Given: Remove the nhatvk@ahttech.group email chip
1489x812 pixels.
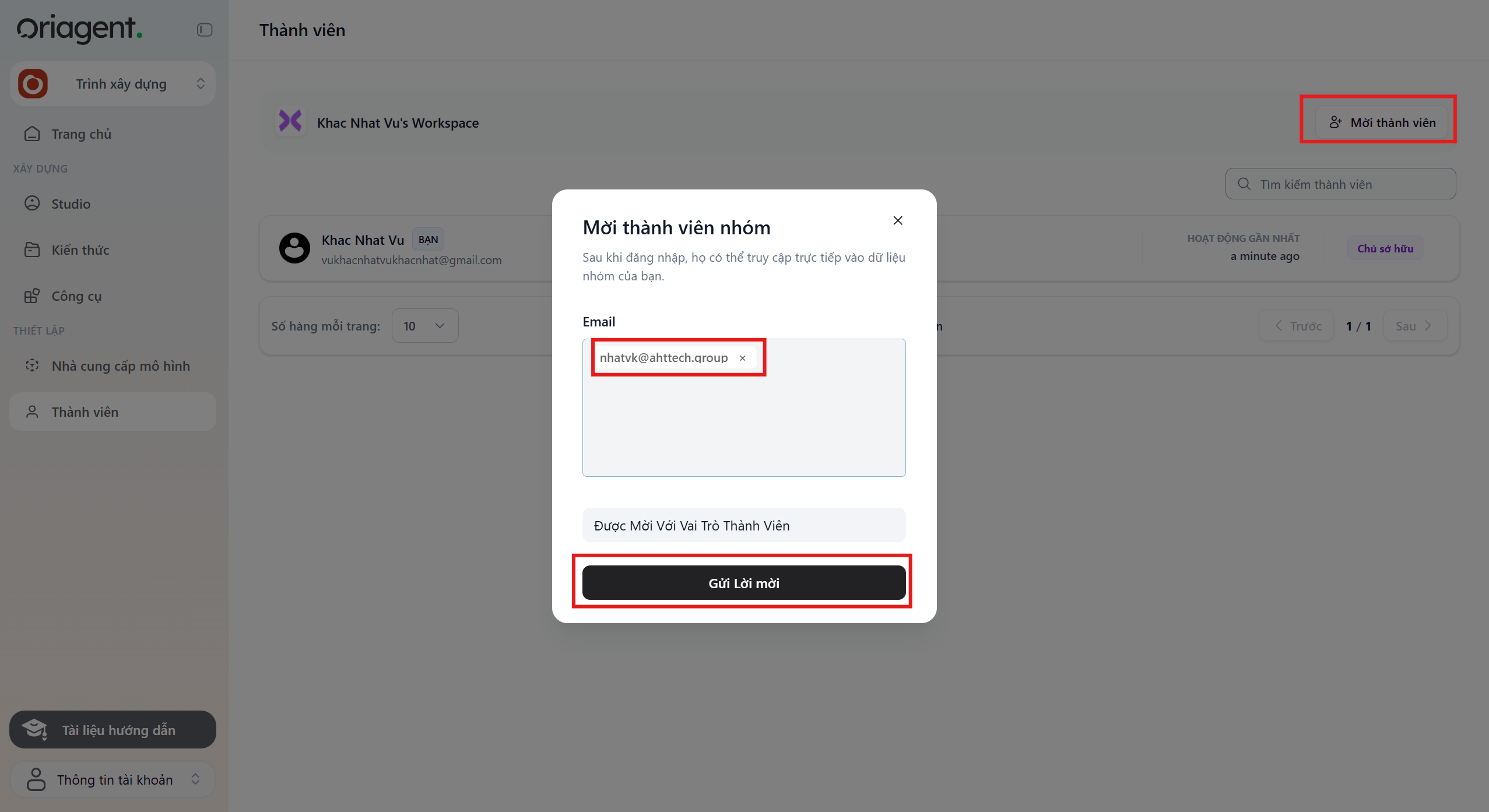Looking at the screenshot, I should click(x=742, y=358).
